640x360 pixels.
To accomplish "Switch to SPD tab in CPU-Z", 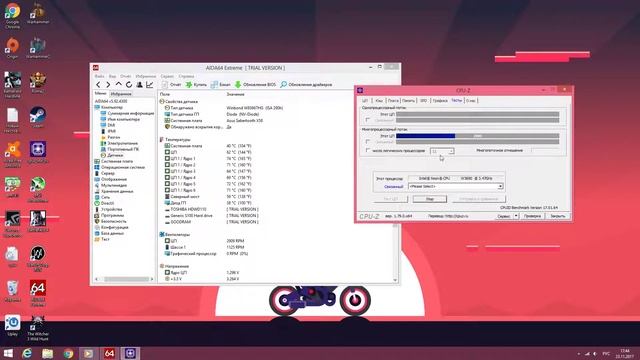I will (x=424, y=100).
